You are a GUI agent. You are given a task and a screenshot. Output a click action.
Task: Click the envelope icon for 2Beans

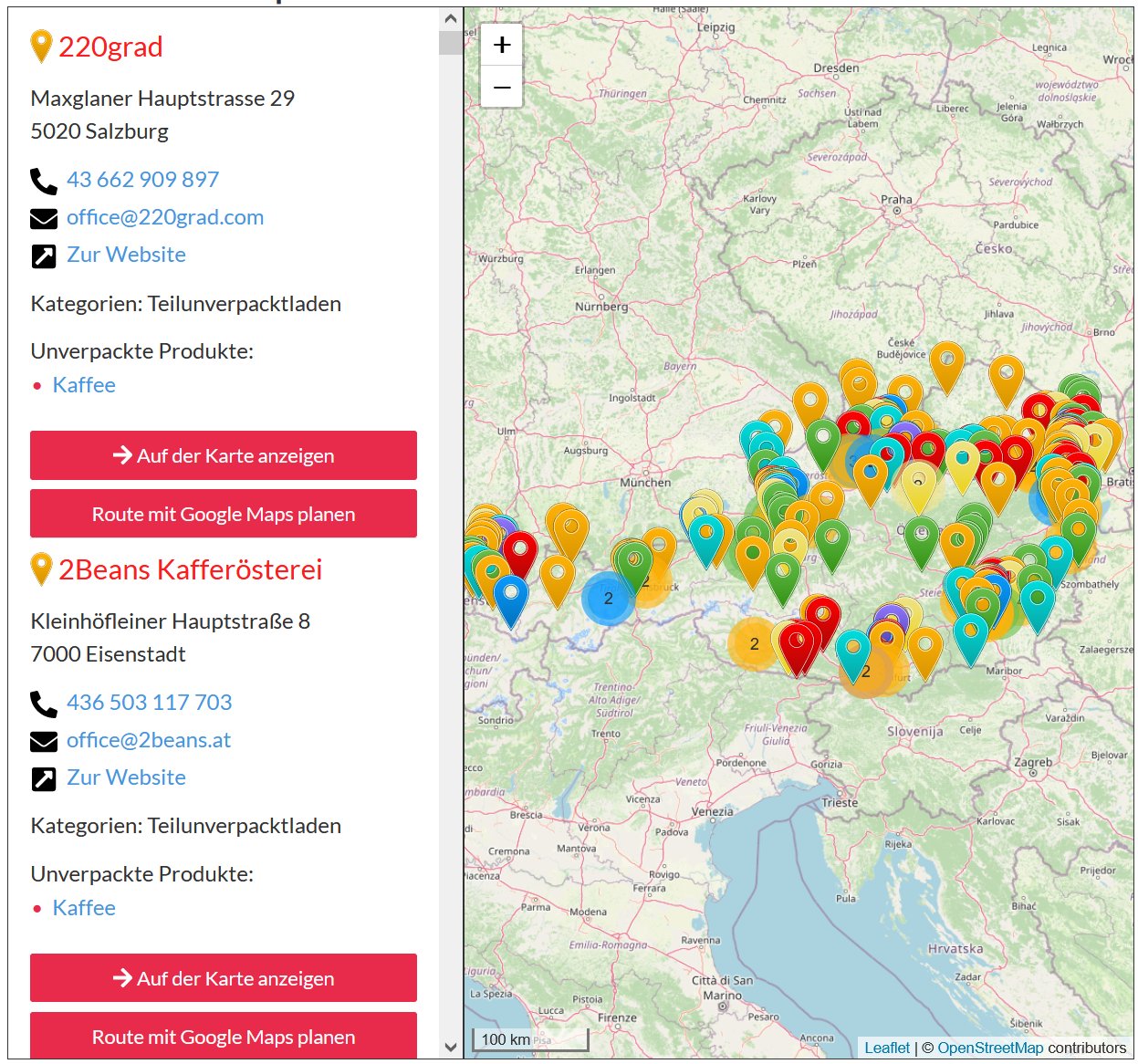(x=44, y=741)
